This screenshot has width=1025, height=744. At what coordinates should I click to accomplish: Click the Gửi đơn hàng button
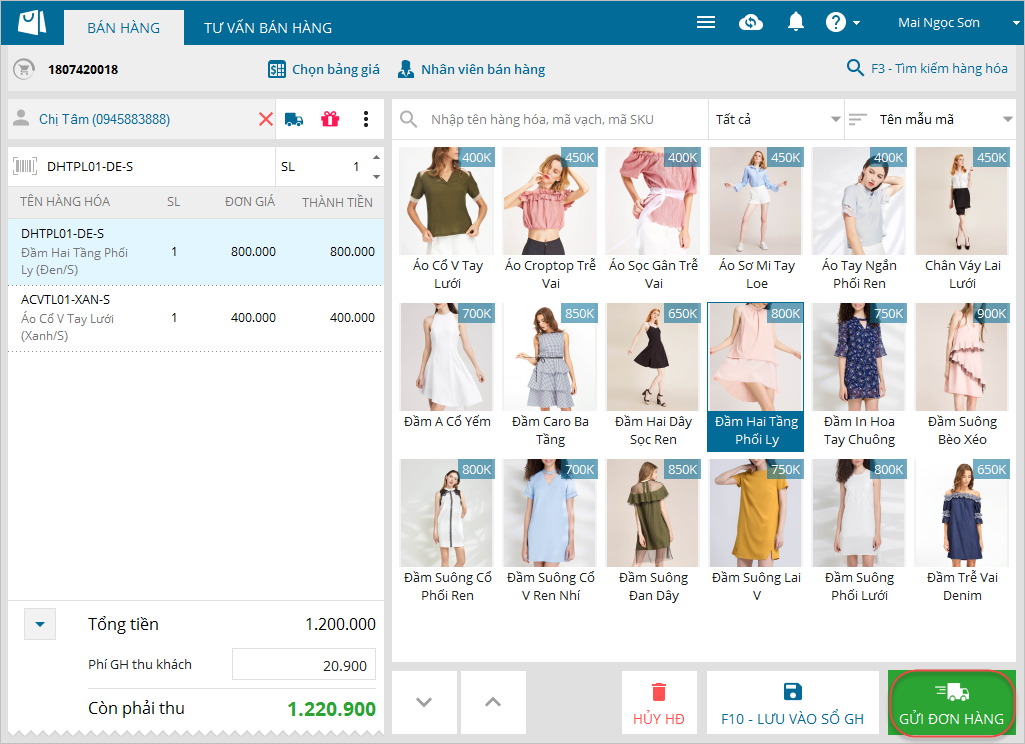951,703
